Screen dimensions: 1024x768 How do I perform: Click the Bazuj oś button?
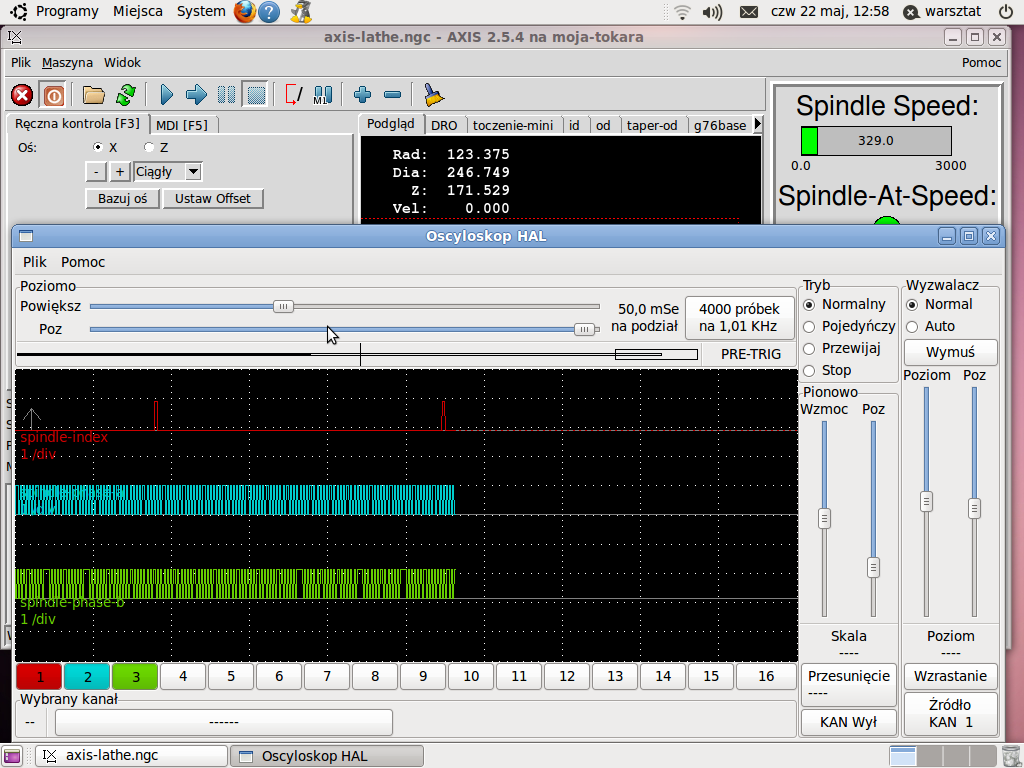pos(123,199)
